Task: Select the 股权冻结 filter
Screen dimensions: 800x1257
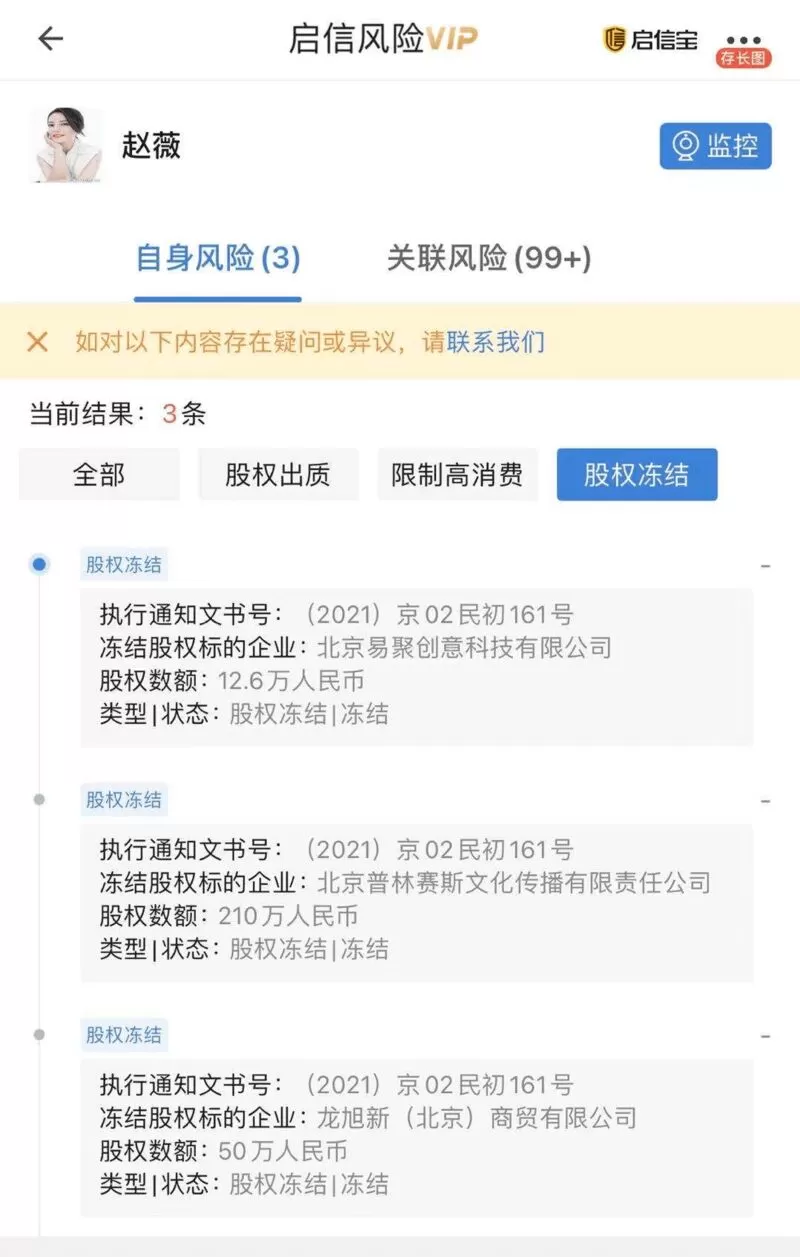Action: [637, 474]
